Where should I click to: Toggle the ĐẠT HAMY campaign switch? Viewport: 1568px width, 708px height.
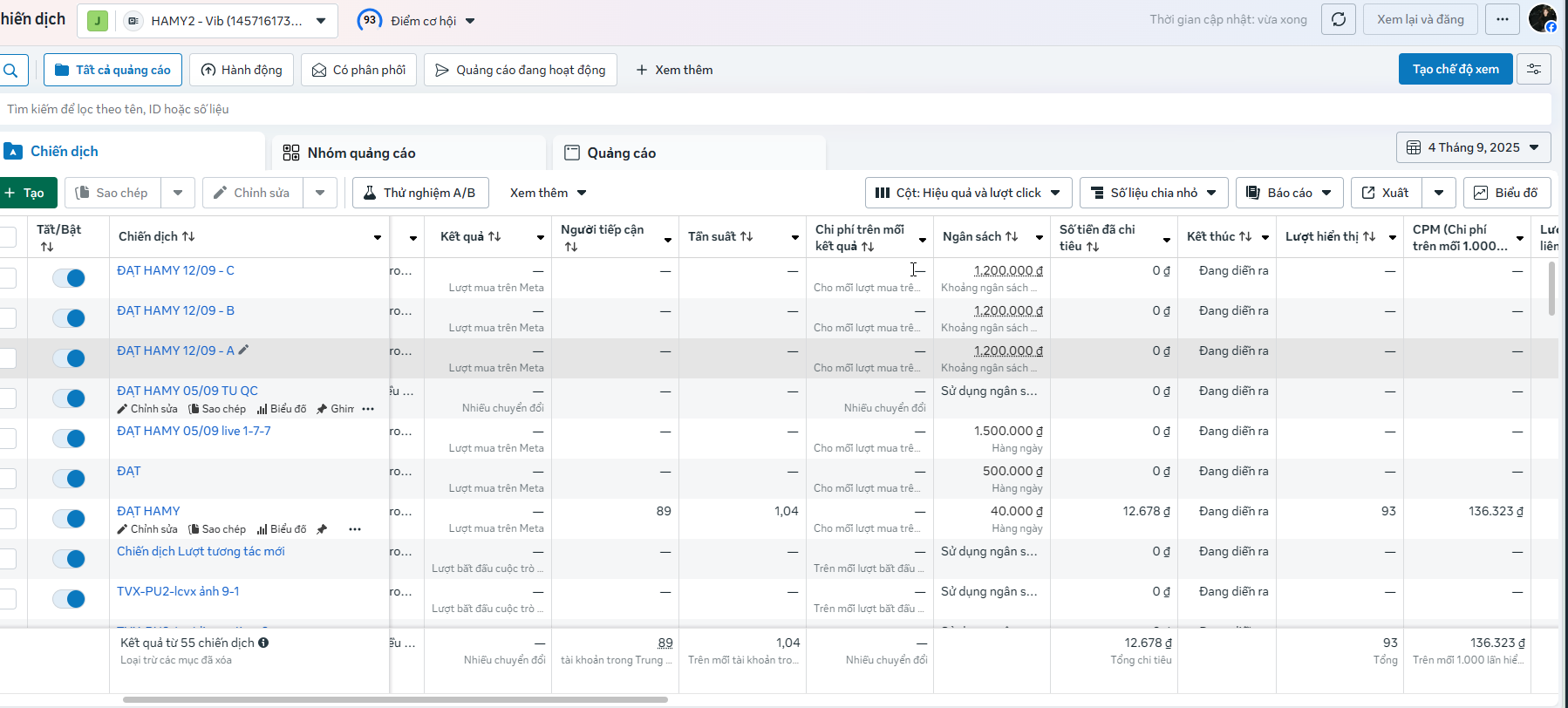point(69,519)
